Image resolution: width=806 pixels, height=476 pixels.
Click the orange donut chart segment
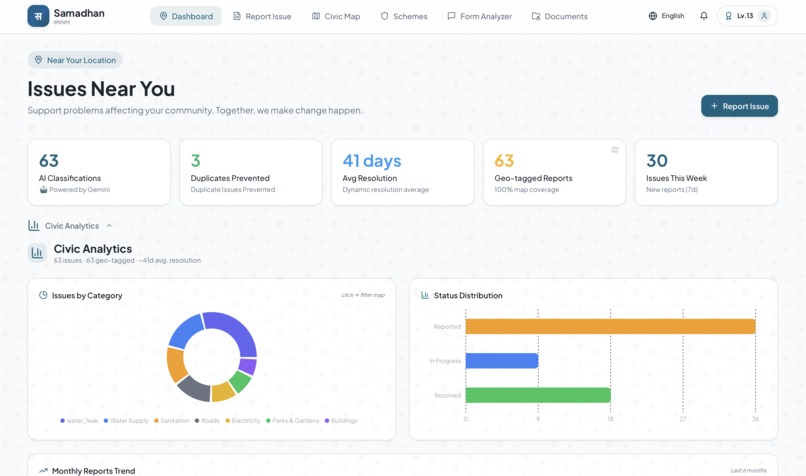pos(175,365)
